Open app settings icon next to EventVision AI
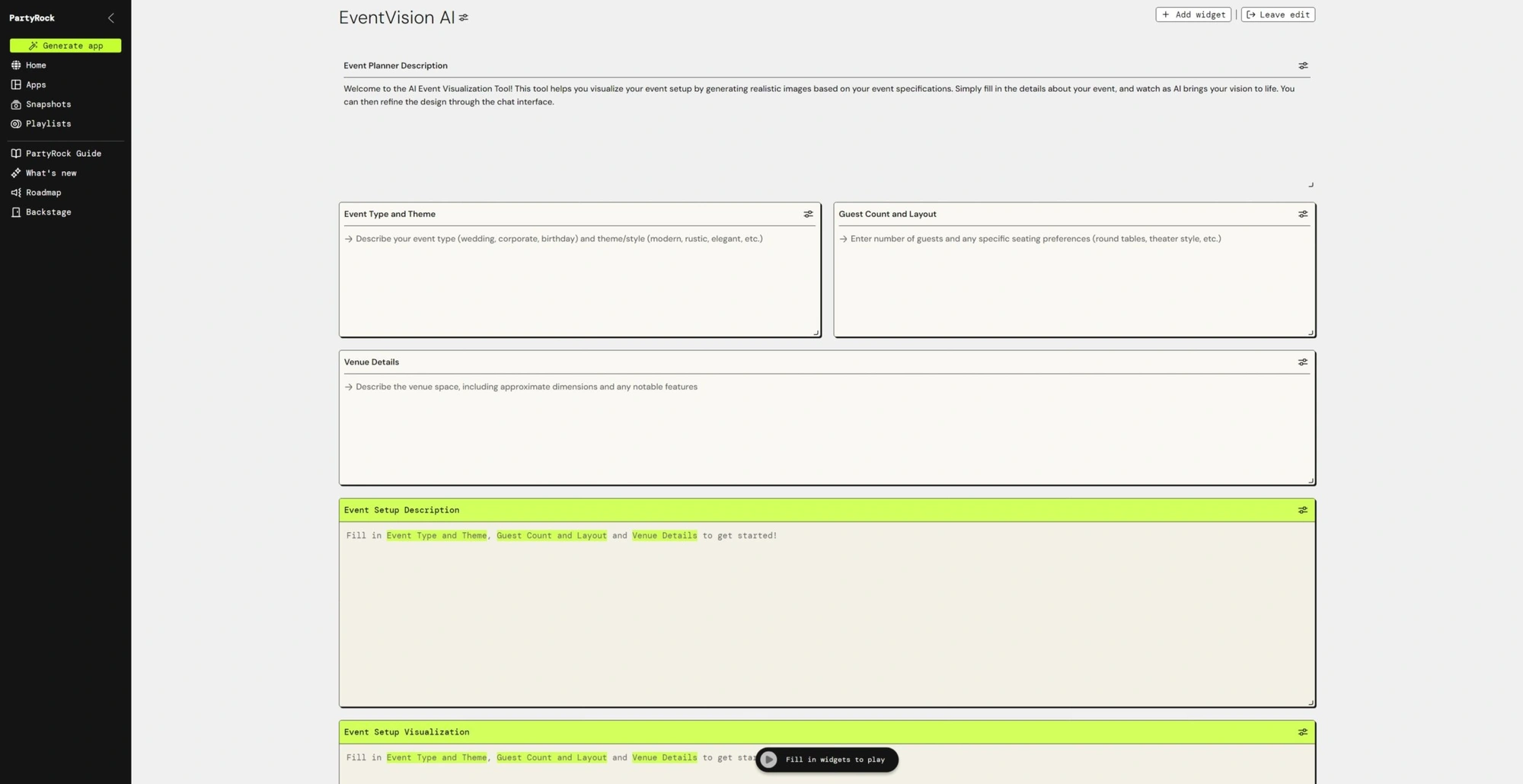1523x784 pixels. point(464,18)
